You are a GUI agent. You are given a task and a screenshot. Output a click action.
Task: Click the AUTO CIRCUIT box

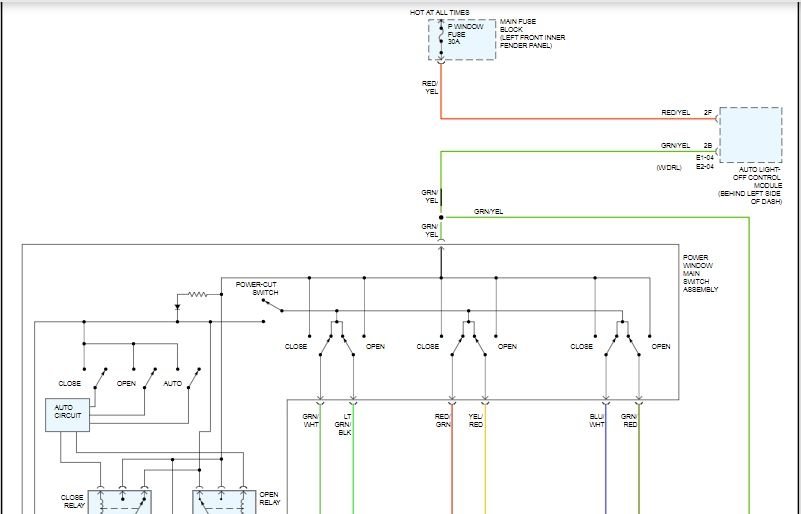66,415
